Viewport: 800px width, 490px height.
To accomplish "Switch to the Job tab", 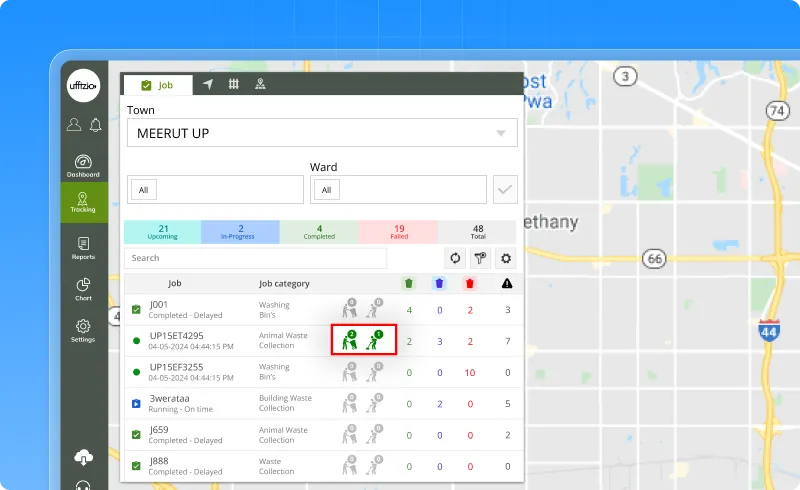I will tap(157, 86).
